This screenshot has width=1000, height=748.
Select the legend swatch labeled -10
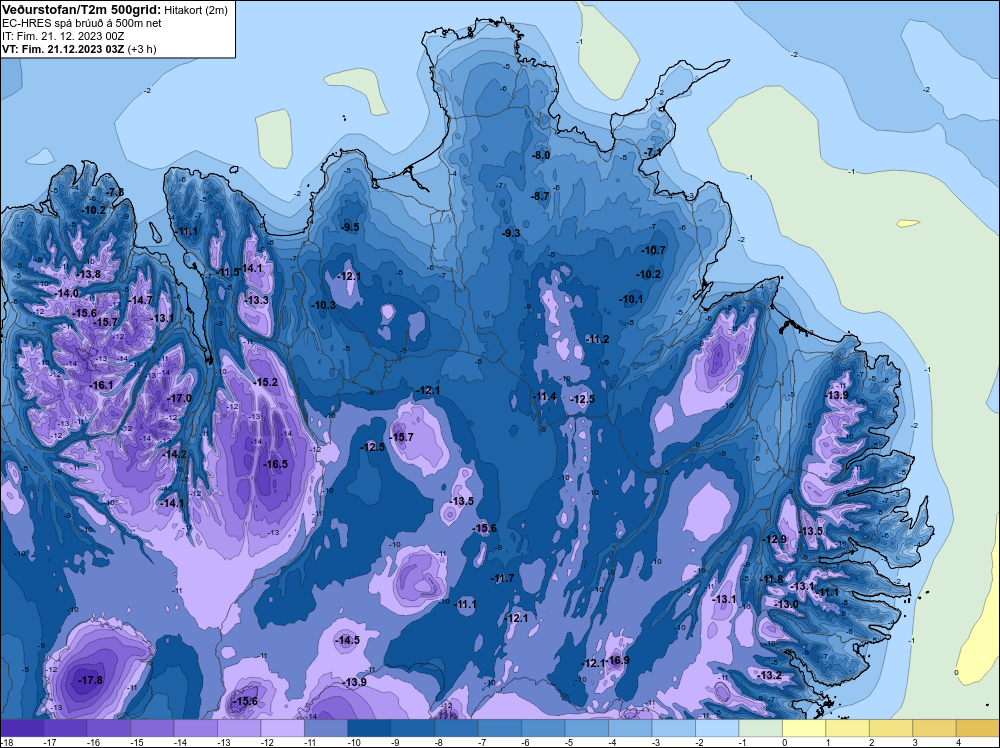point(369,728)
